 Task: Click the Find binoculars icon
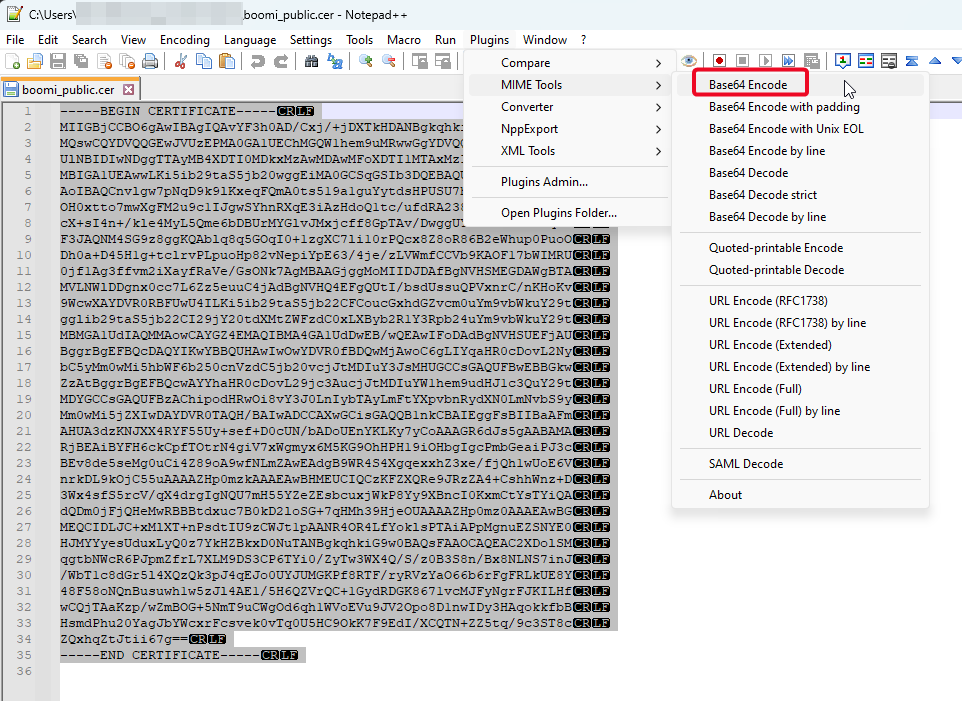point(312,62)
